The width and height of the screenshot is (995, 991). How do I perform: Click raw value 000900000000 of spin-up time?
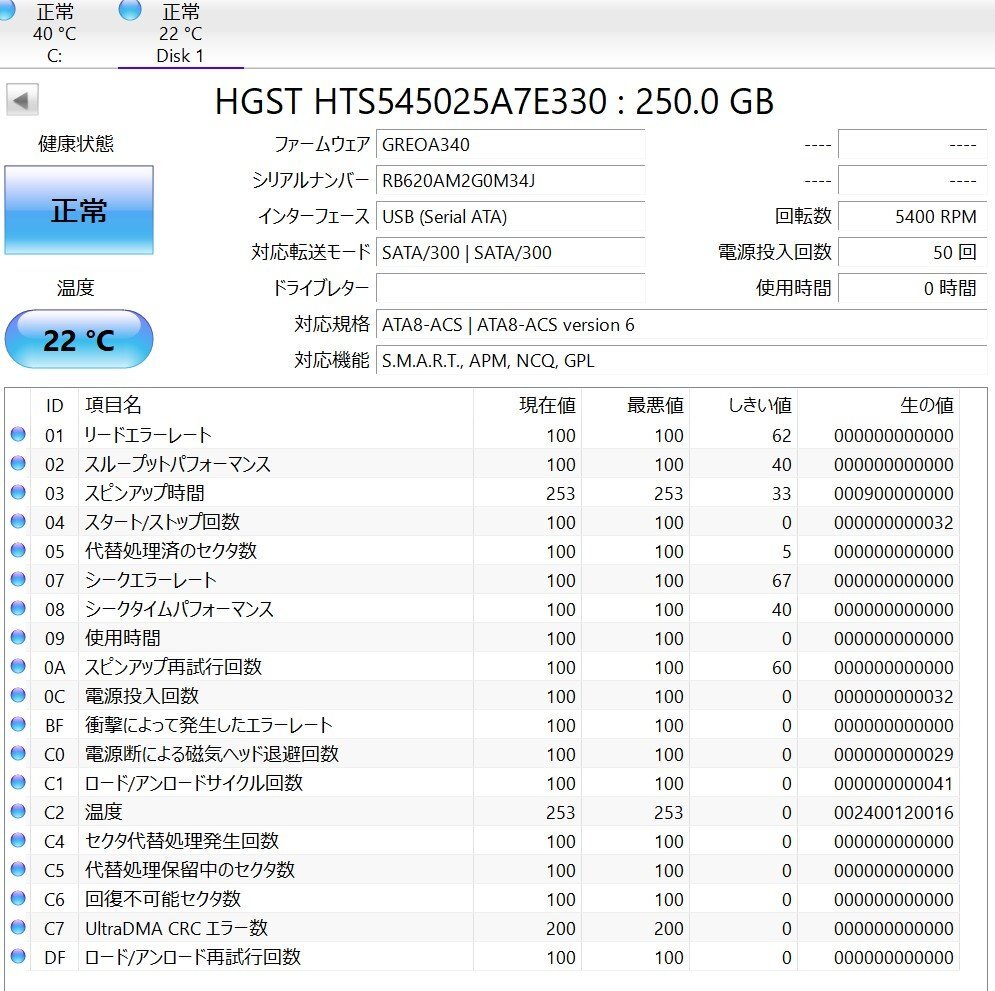[893, 494]
